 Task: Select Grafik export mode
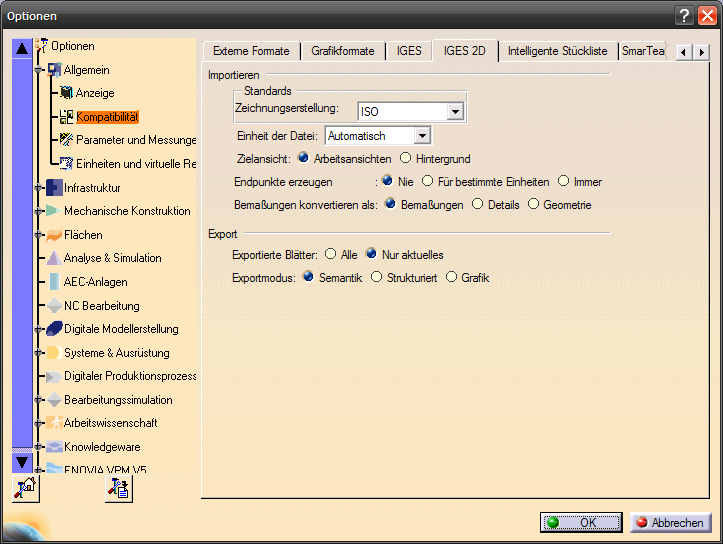451,277
